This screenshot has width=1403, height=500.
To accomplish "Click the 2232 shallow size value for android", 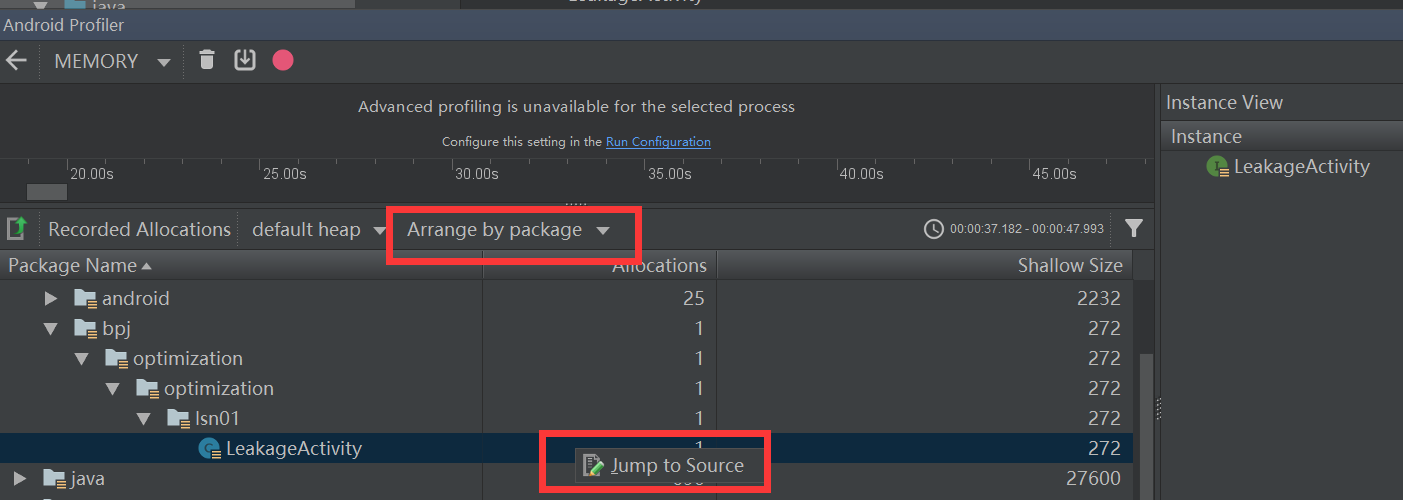I will pos(1099,298).
